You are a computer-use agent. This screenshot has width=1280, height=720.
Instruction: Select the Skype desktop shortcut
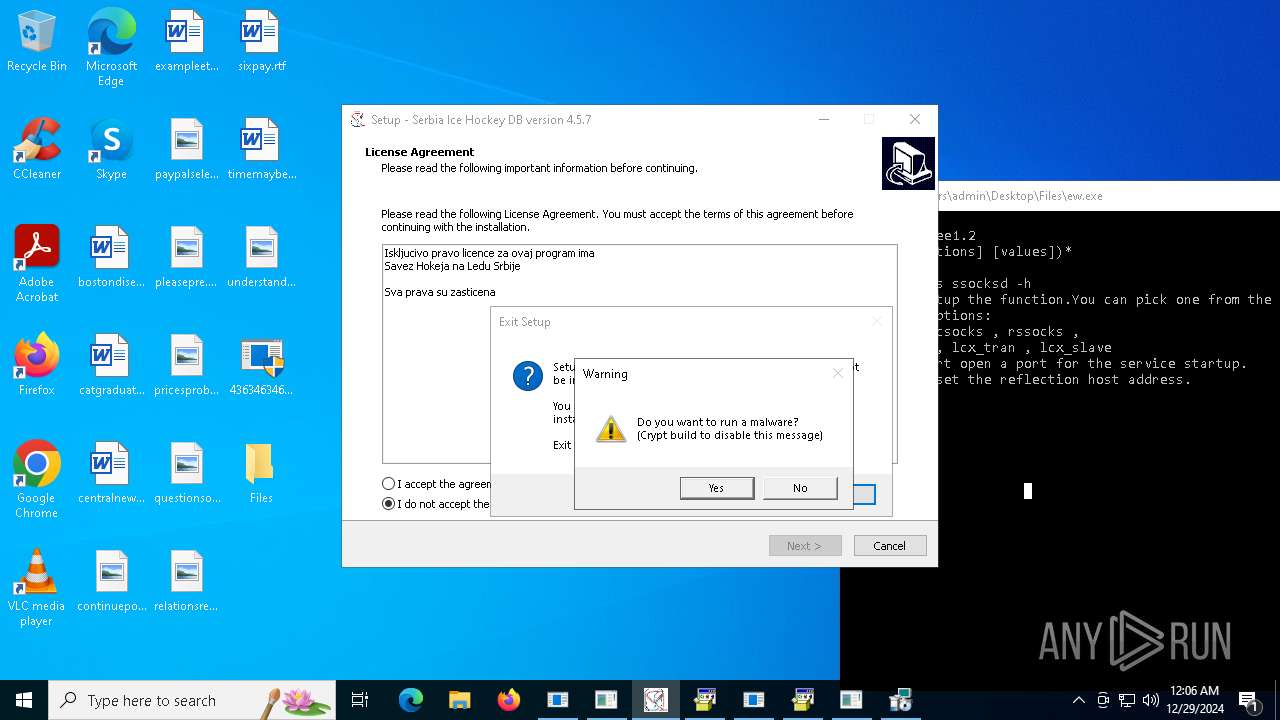tap(111, 150)
